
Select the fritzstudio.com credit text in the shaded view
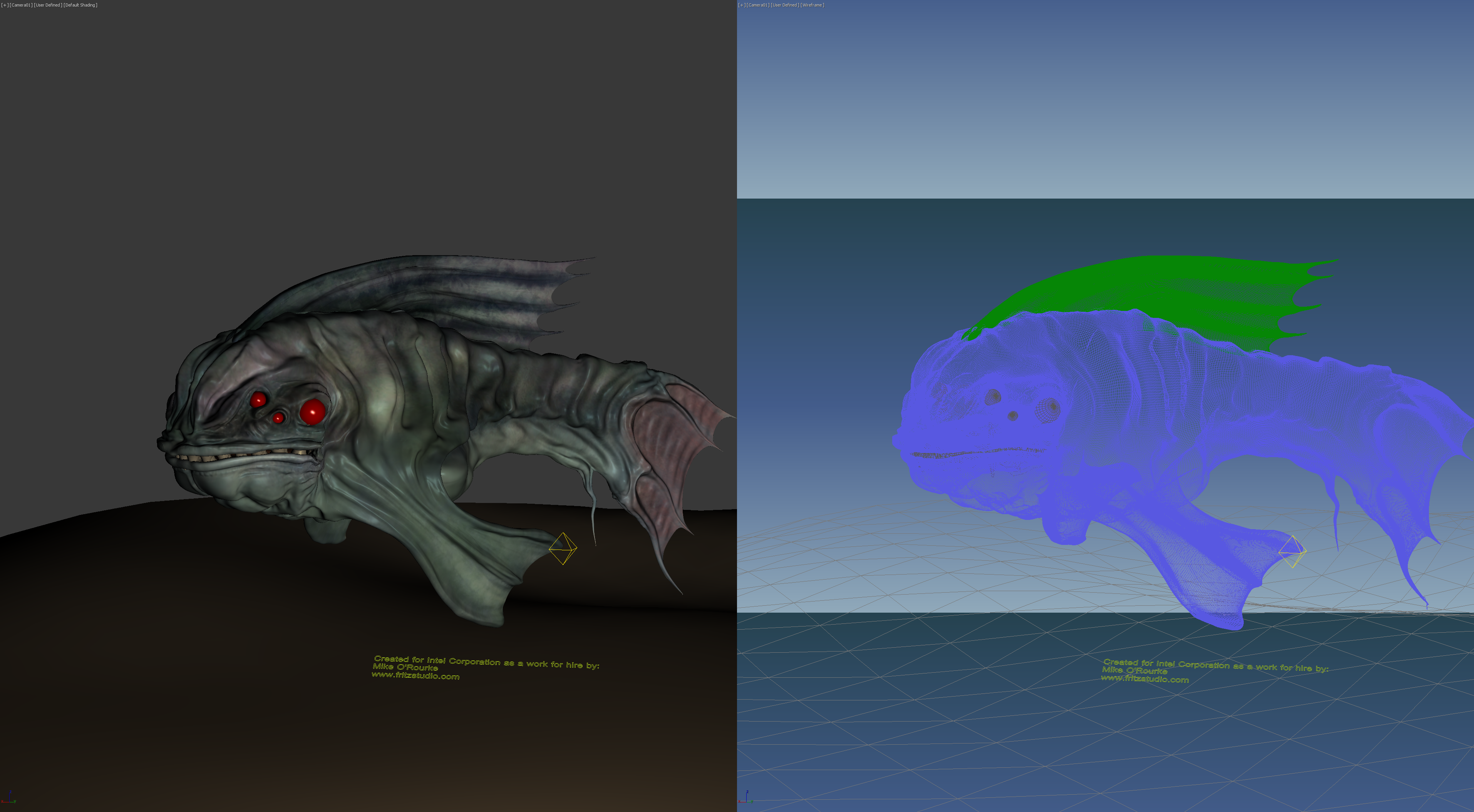coord(415,676)
